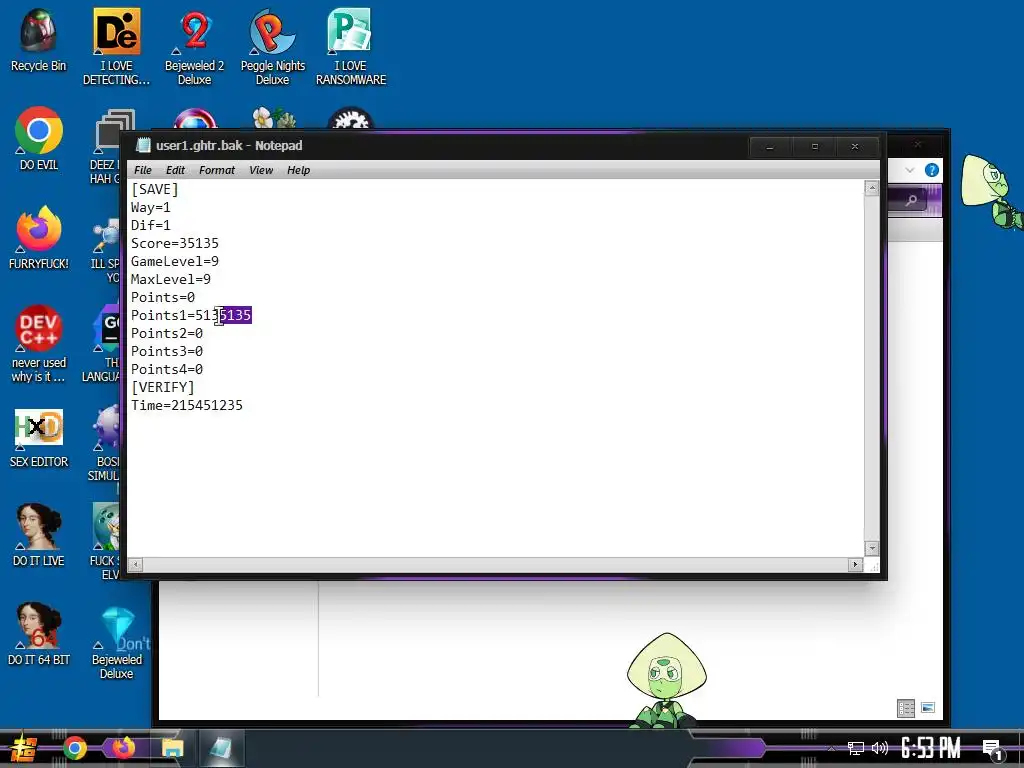Viewport: 1024px width, 768px height.
Task: Select the Notepad taskbar button
Action: coord(221,748)
